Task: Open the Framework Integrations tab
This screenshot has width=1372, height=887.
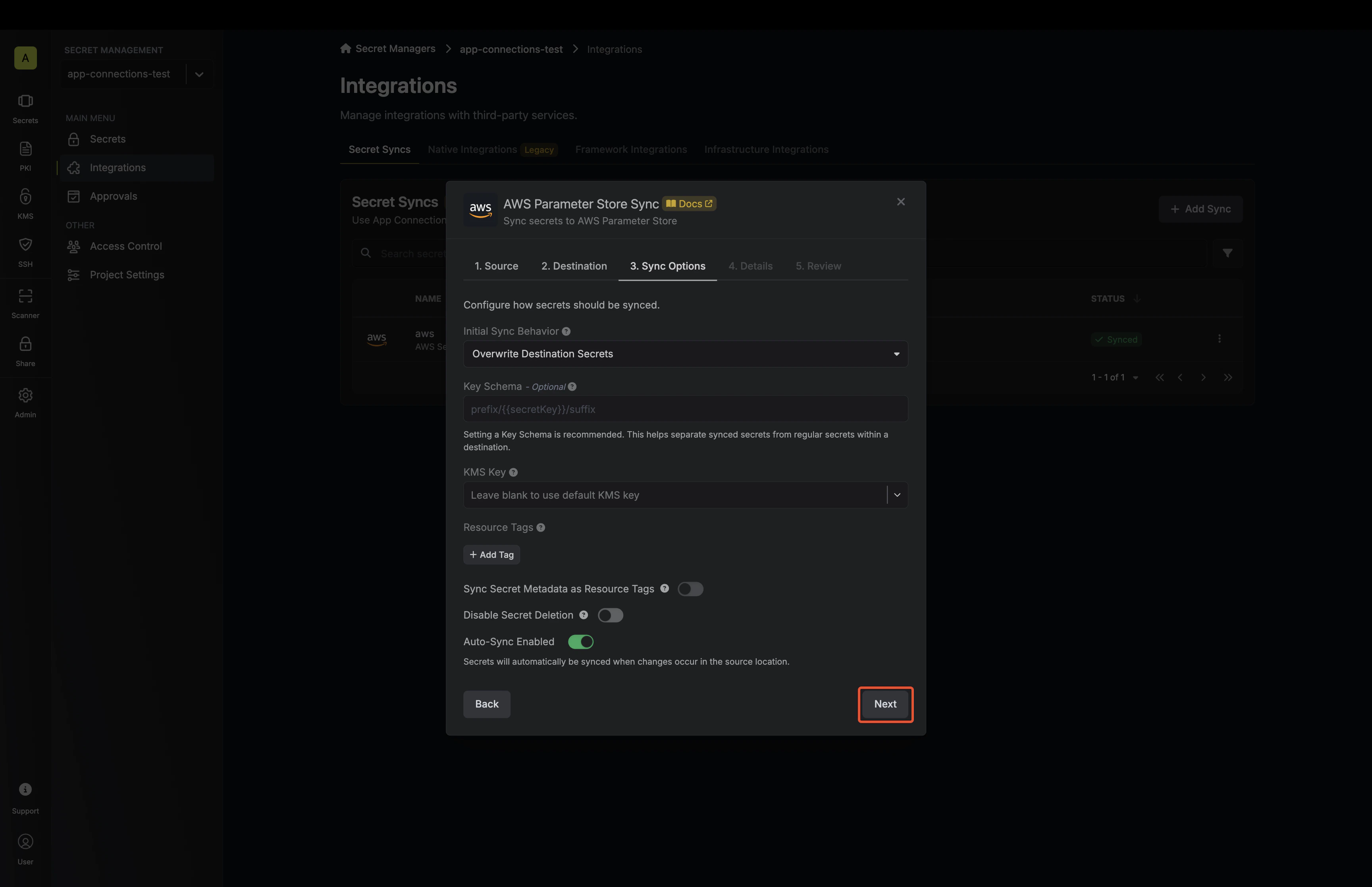Action: coord(631,150)
